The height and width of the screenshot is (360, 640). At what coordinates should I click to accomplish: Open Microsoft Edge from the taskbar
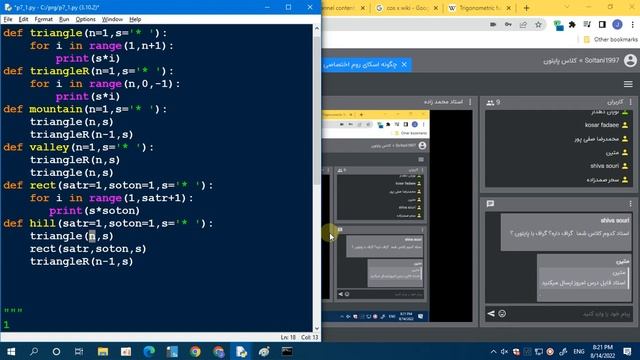click(149, 351)
